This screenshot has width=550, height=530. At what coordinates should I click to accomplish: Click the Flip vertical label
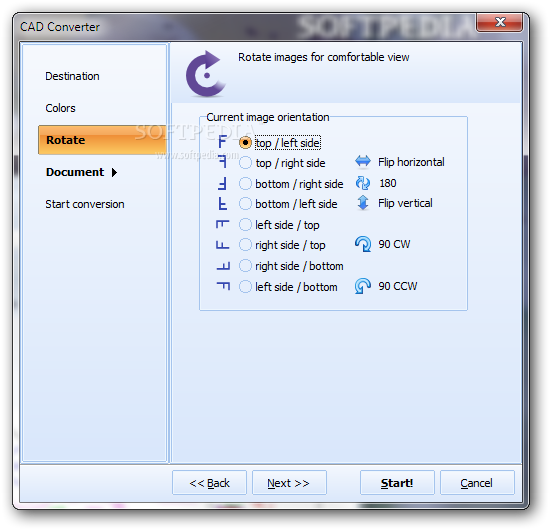pos(405,203)
